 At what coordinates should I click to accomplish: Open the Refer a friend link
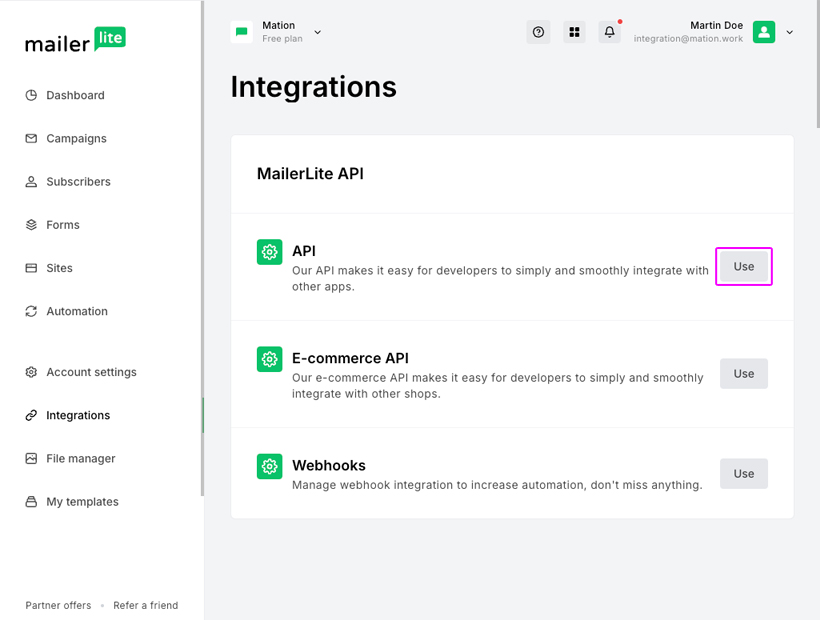tap(145, 605)
